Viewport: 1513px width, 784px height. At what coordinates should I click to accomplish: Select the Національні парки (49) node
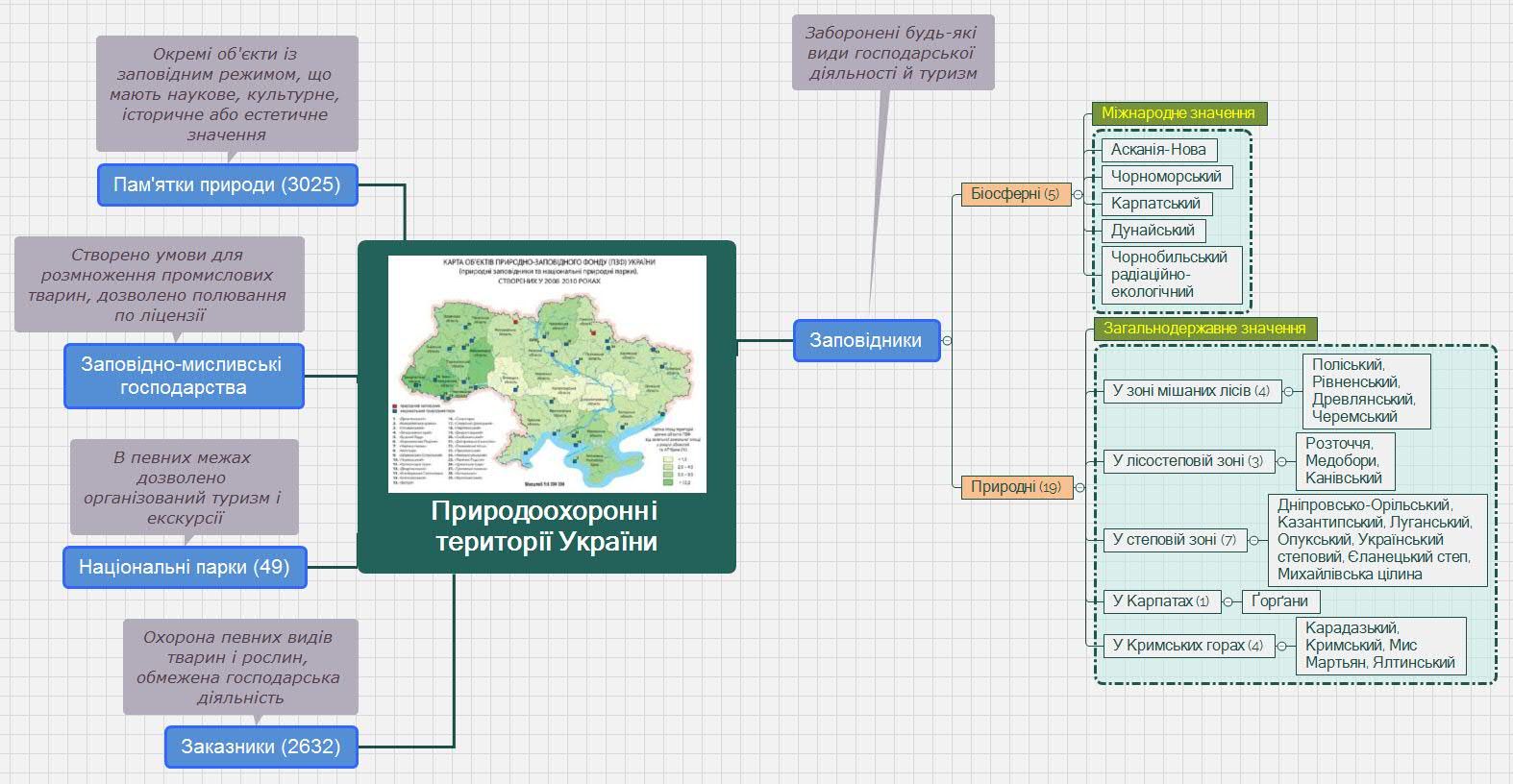pos(186,567)
